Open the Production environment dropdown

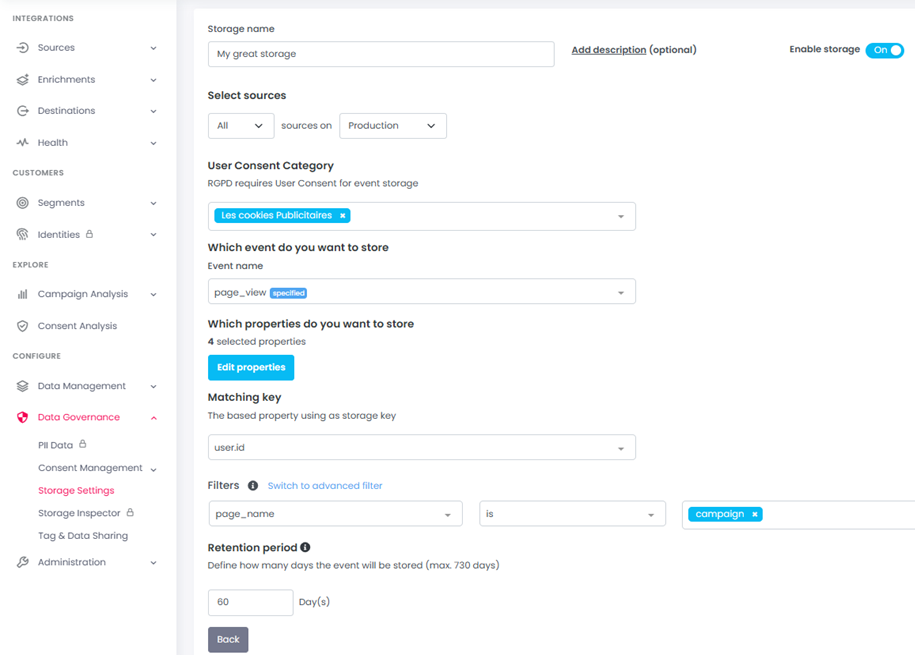[392, 126]
